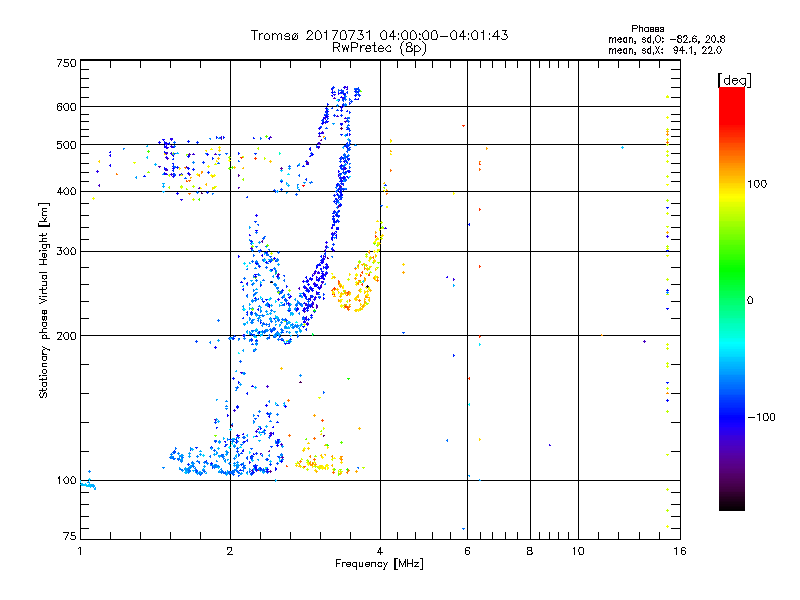
Task: Click the y-axis tick label '750'
Action: [x=66, y=63]
